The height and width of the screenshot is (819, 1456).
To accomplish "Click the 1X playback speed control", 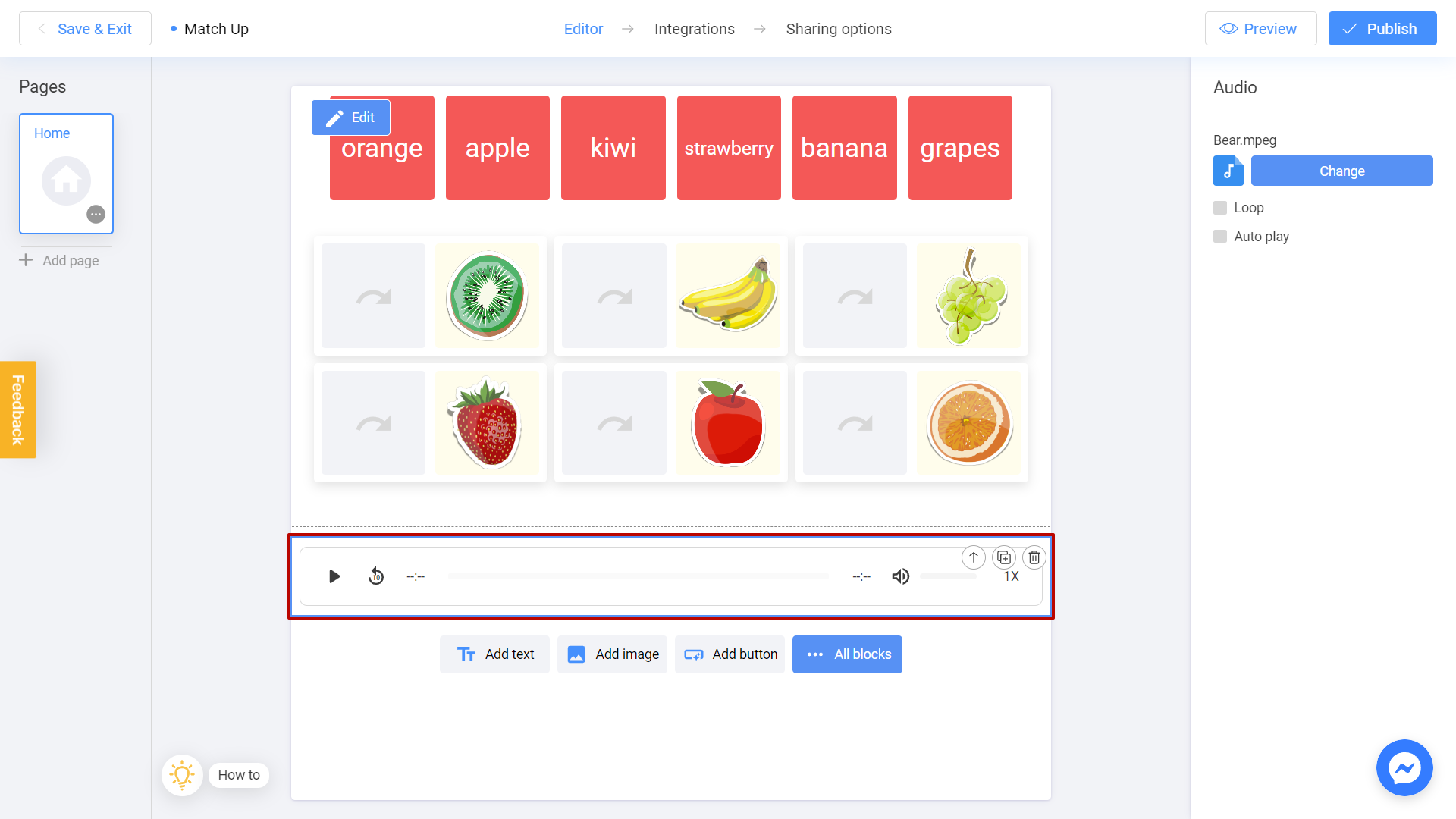I will [x=1011, y=576].
